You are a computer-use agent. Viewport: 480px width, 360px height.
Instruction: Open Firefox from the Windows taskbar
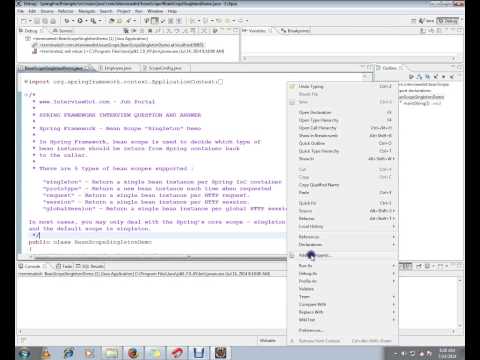(133, 353)
